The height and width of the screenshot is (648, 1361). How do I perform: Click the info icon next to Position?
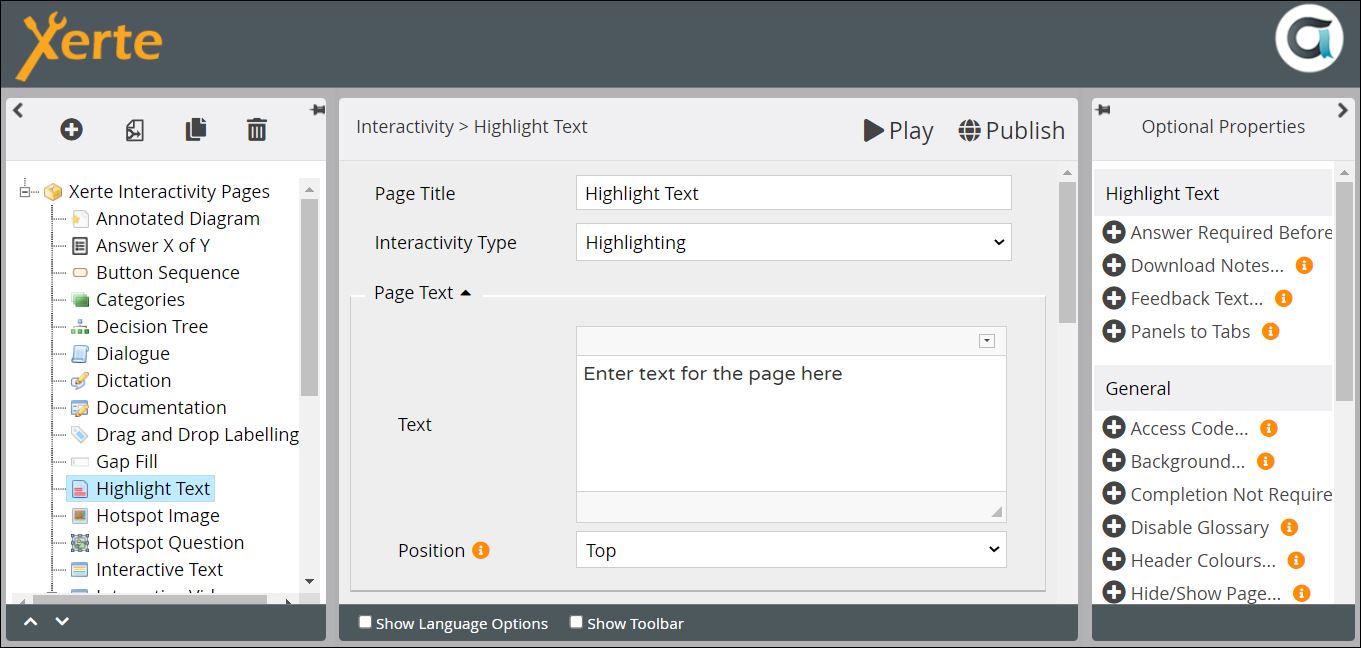pyautogui.click(x=481, y=550)
